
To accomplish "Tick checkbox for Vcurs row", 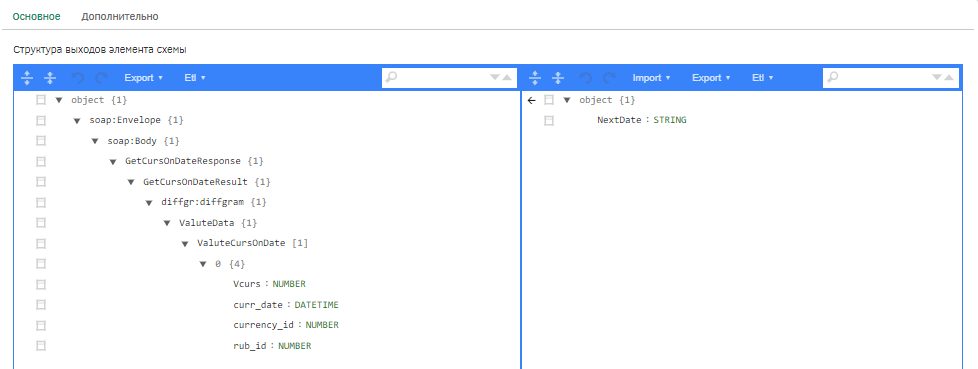I will pos(41,284).
